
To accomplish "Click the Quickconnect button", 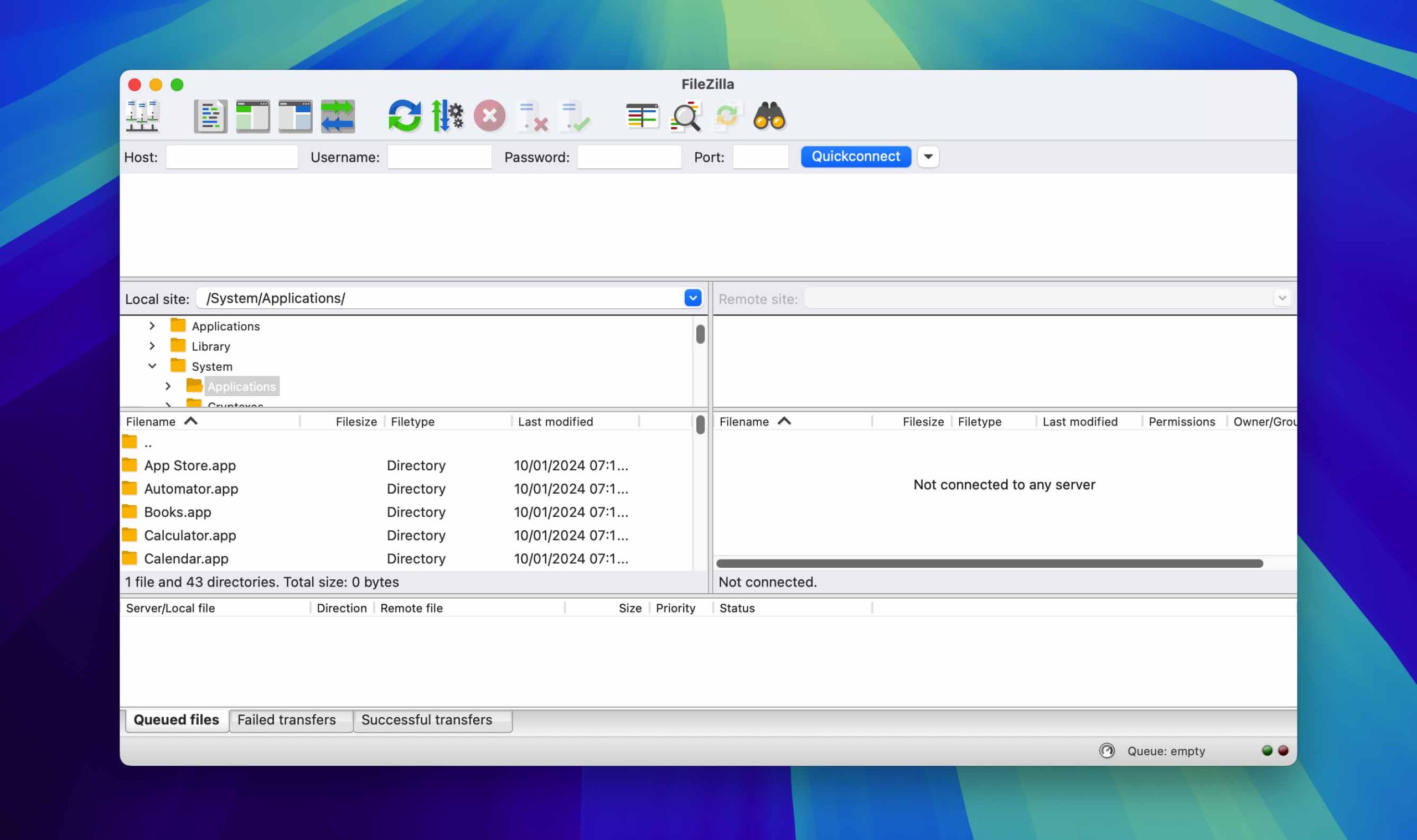I will click(x=855, y=156).
